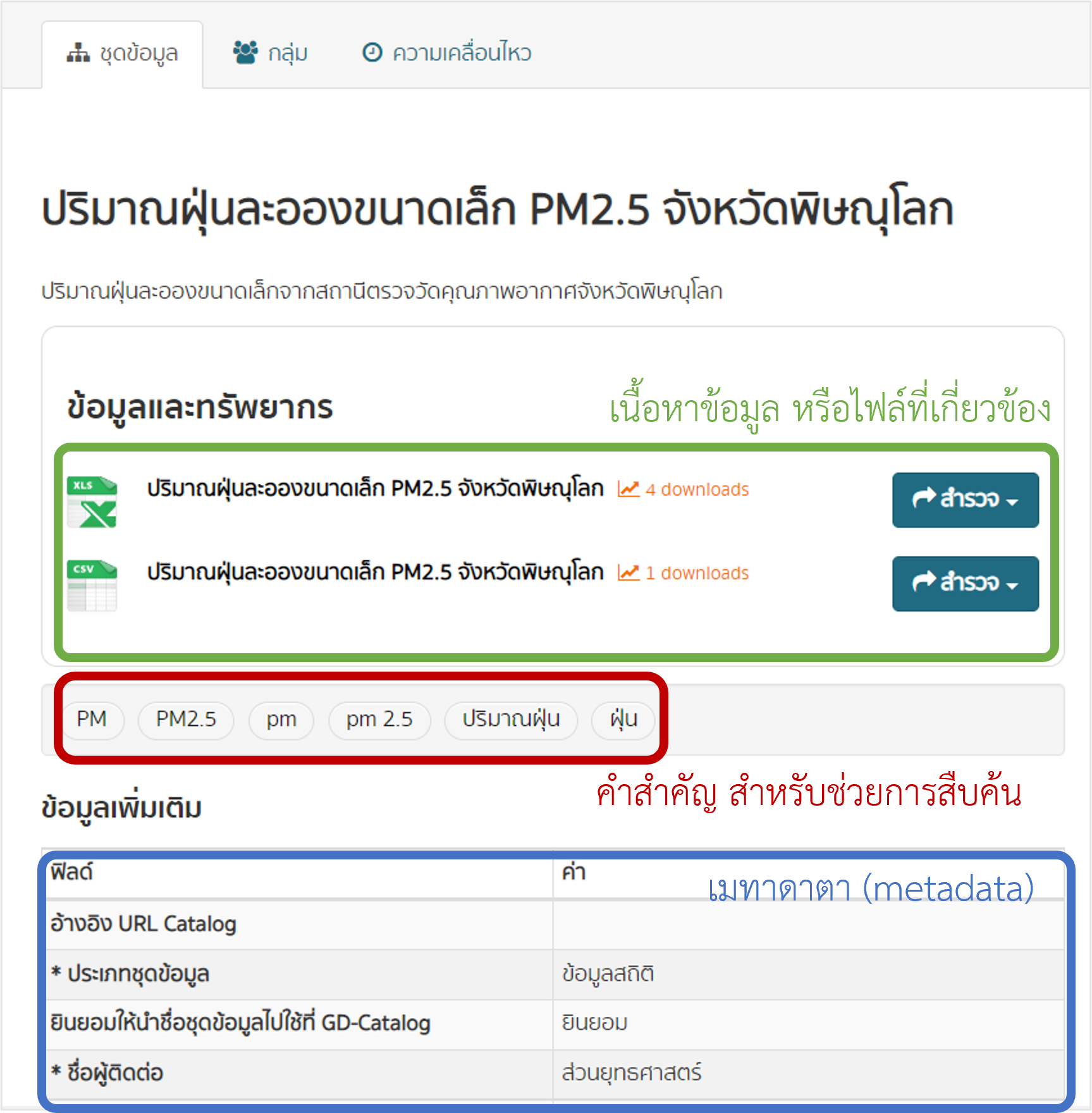Click the ข้อมูลสถิติ value in metadata table
This screenshot has height=1113, width=1092.
click(609, 974)
